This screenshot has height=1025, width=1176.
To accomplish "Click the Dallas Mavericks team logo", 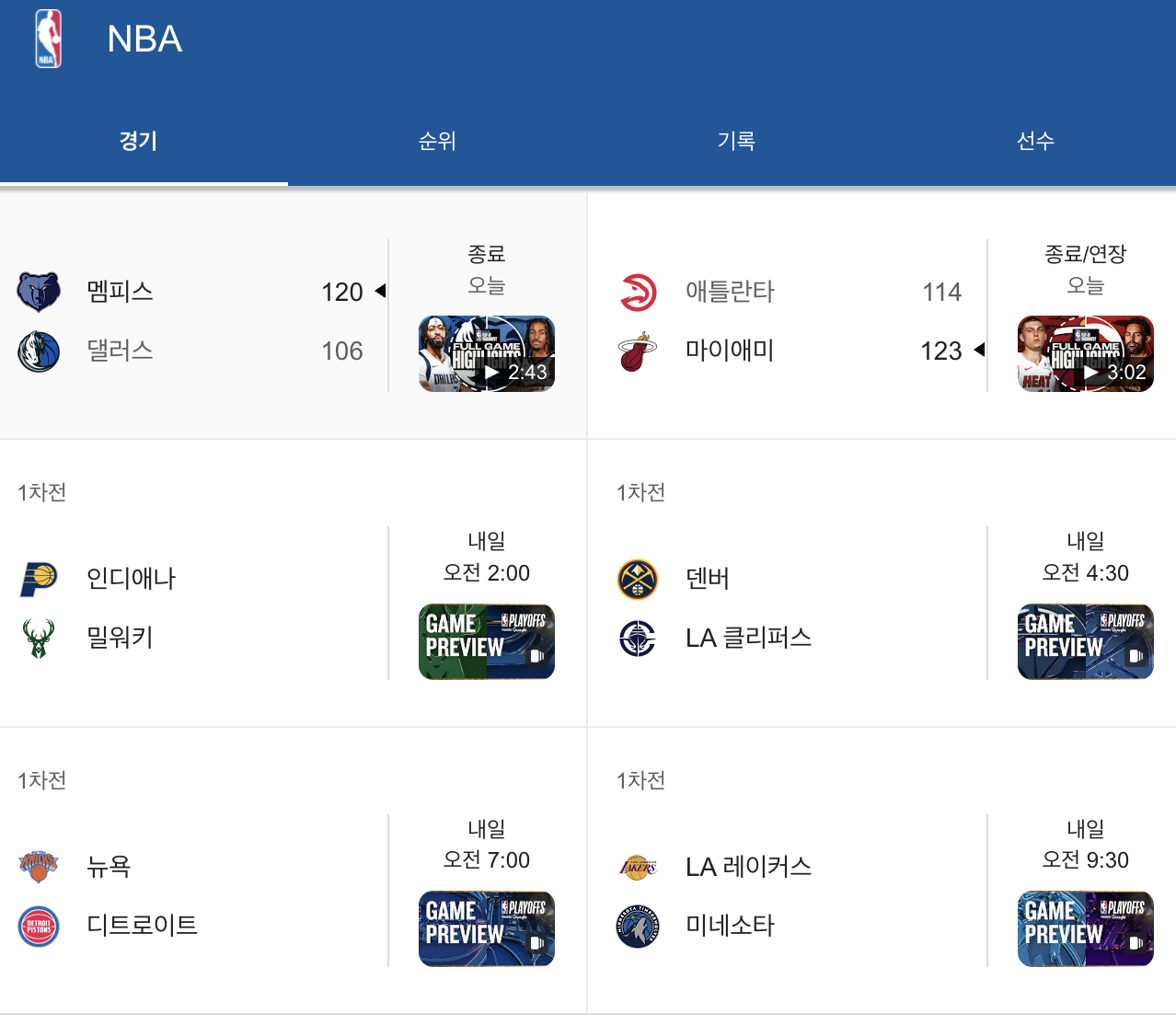I will point(38,351).
